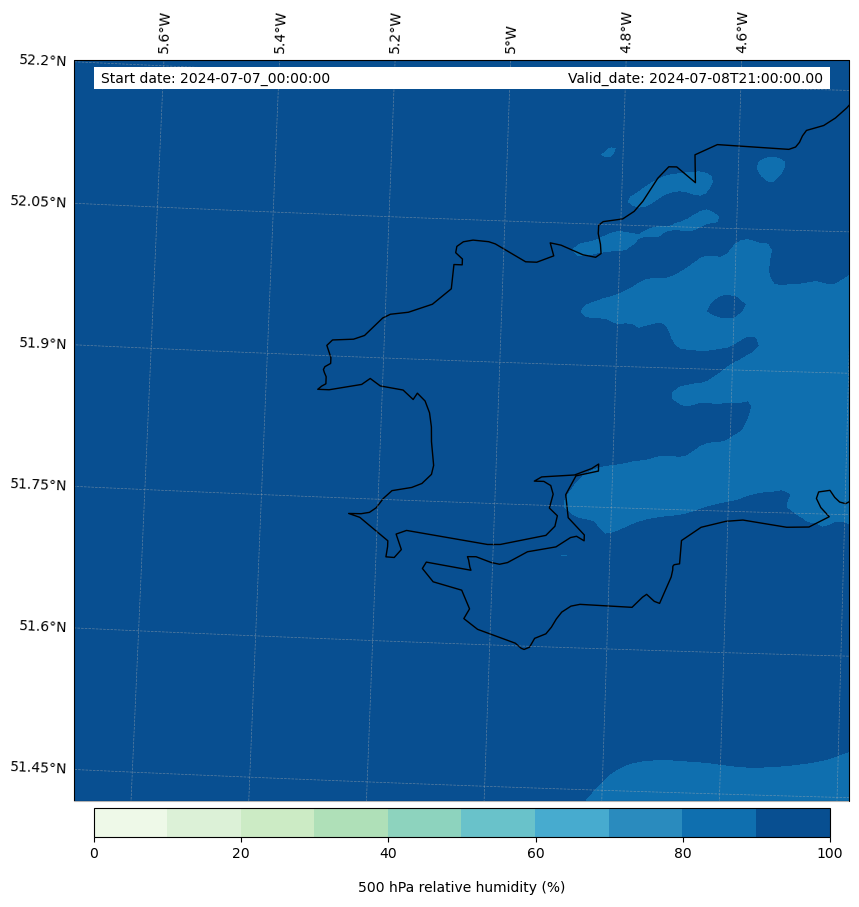Click the 80–90% colorbar swatch
The width and height of the screenshot is (859, 907).
(719, 823)
